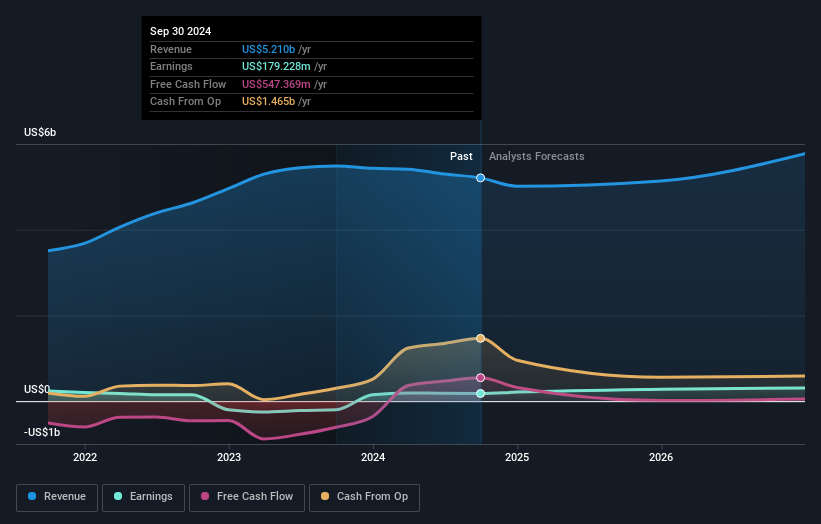This screenshot has width=821, height=524.
Task: Click the US$5.210b revenue value
Action: click(x=268, y=49)
